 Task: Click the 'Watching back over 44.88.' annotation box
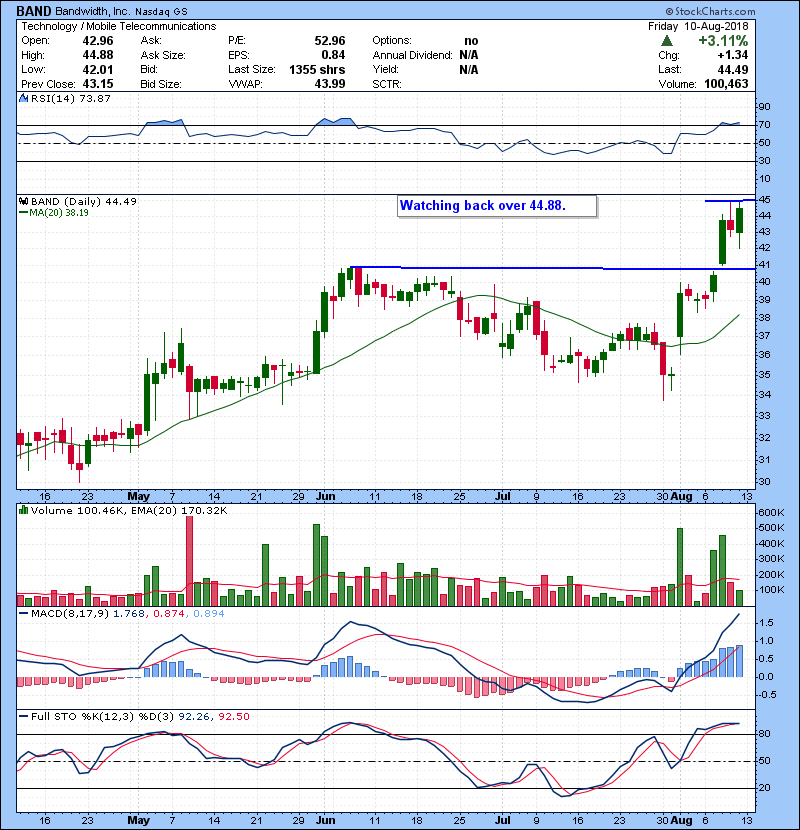coord(497,206)
